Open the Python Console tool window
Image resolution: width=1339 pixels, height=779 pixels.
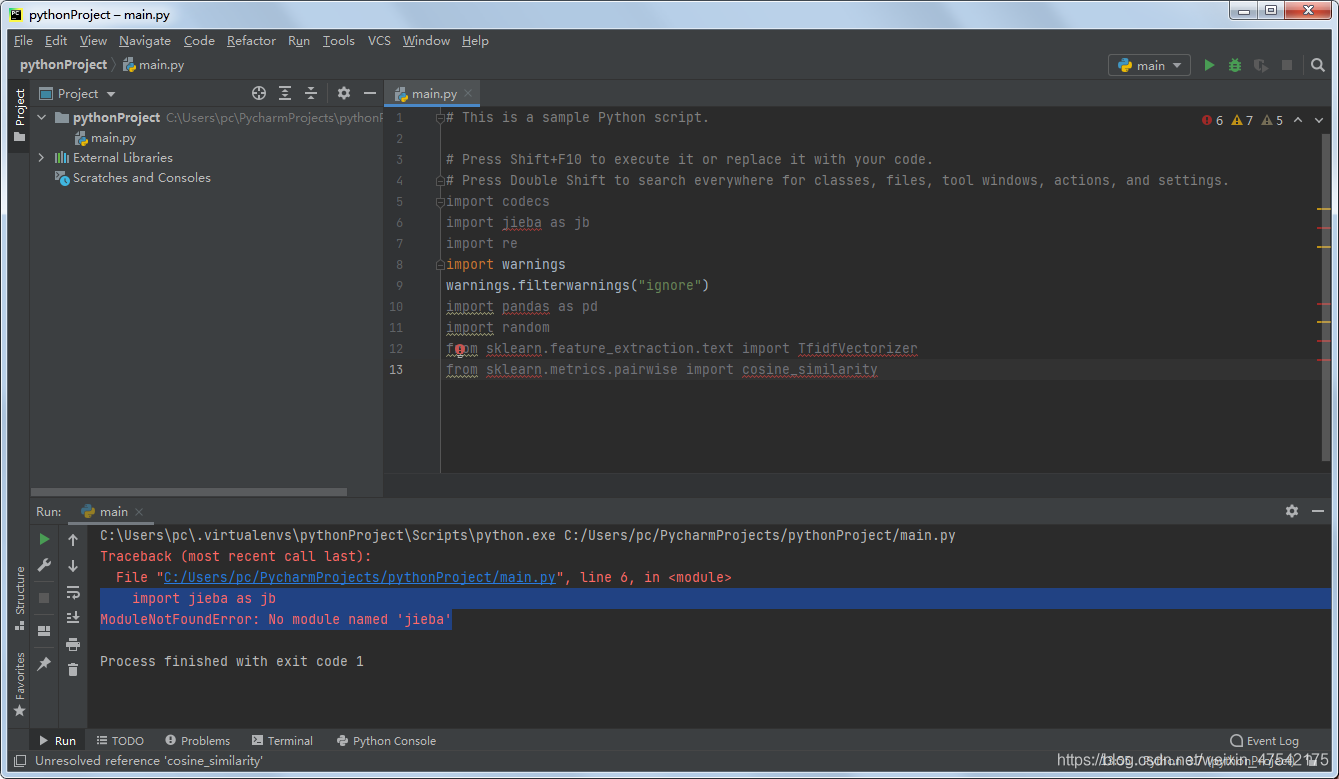pyautogui.click(x=386, y=741)
